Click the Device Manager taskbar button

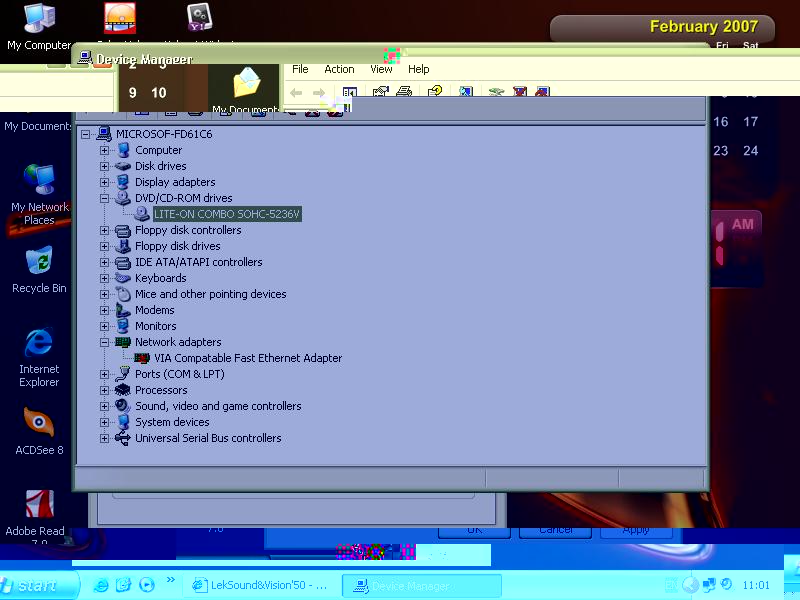click(421, 586)
